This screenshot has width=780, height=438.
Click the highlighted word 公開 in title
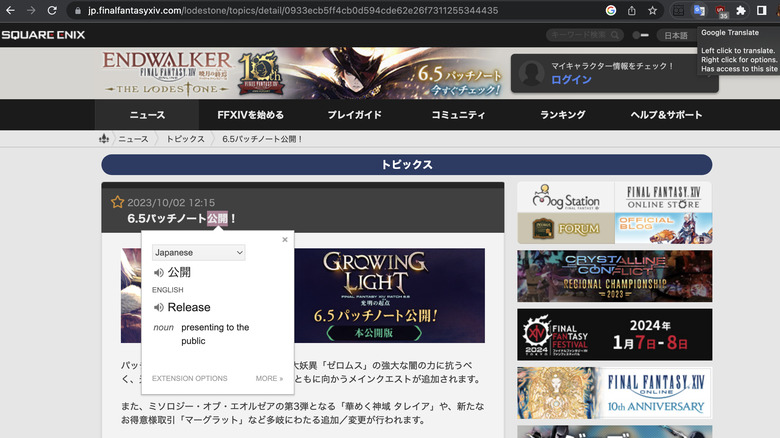pyautogui.click(x=217, y=219)
